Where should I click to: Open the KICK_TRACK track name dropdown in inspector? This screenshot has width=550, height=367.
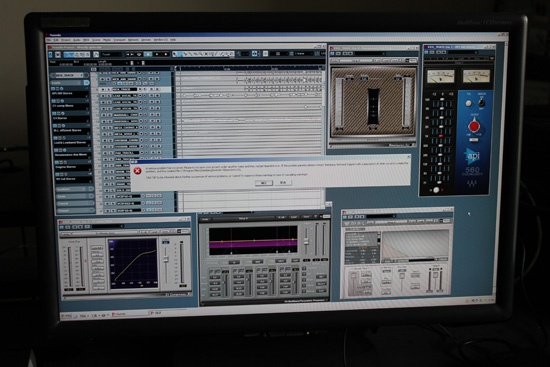[x=69, y=75]
